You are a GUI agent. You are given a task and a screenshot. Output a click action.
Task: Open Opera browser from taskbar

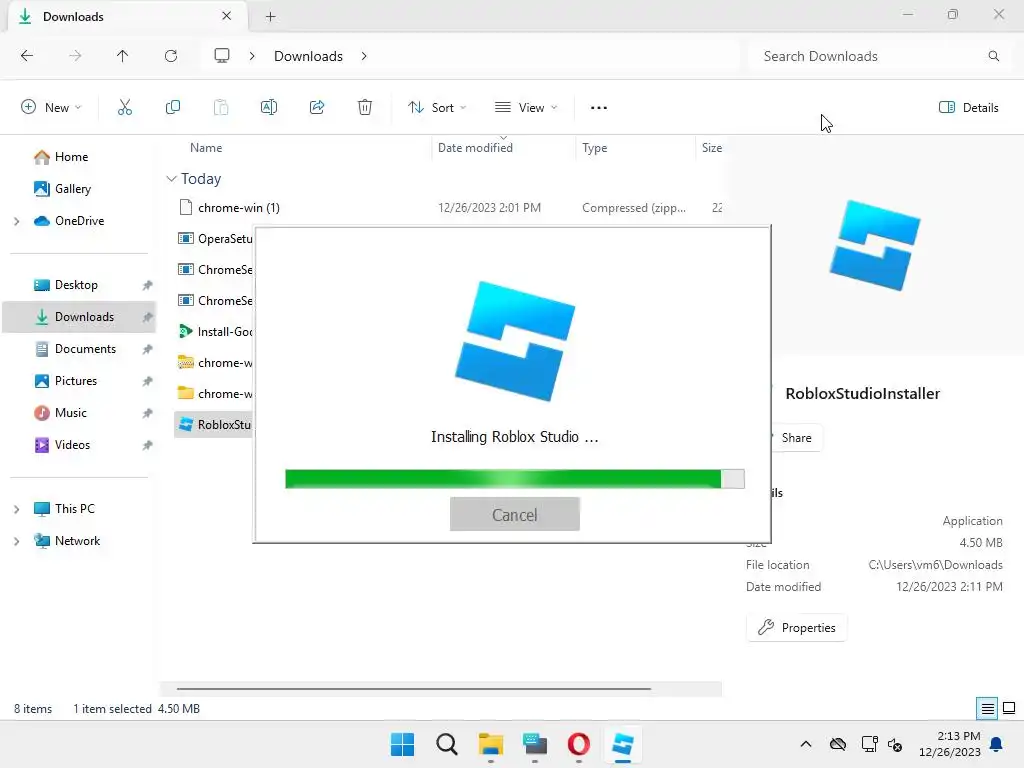click(579, 744)
